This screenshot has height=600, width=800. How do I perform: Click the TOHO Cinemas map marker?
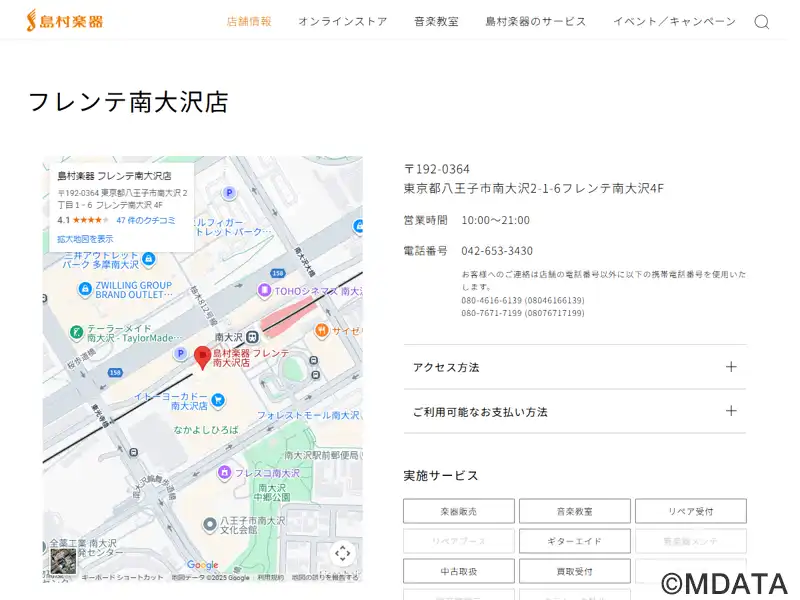coord(264,291)
